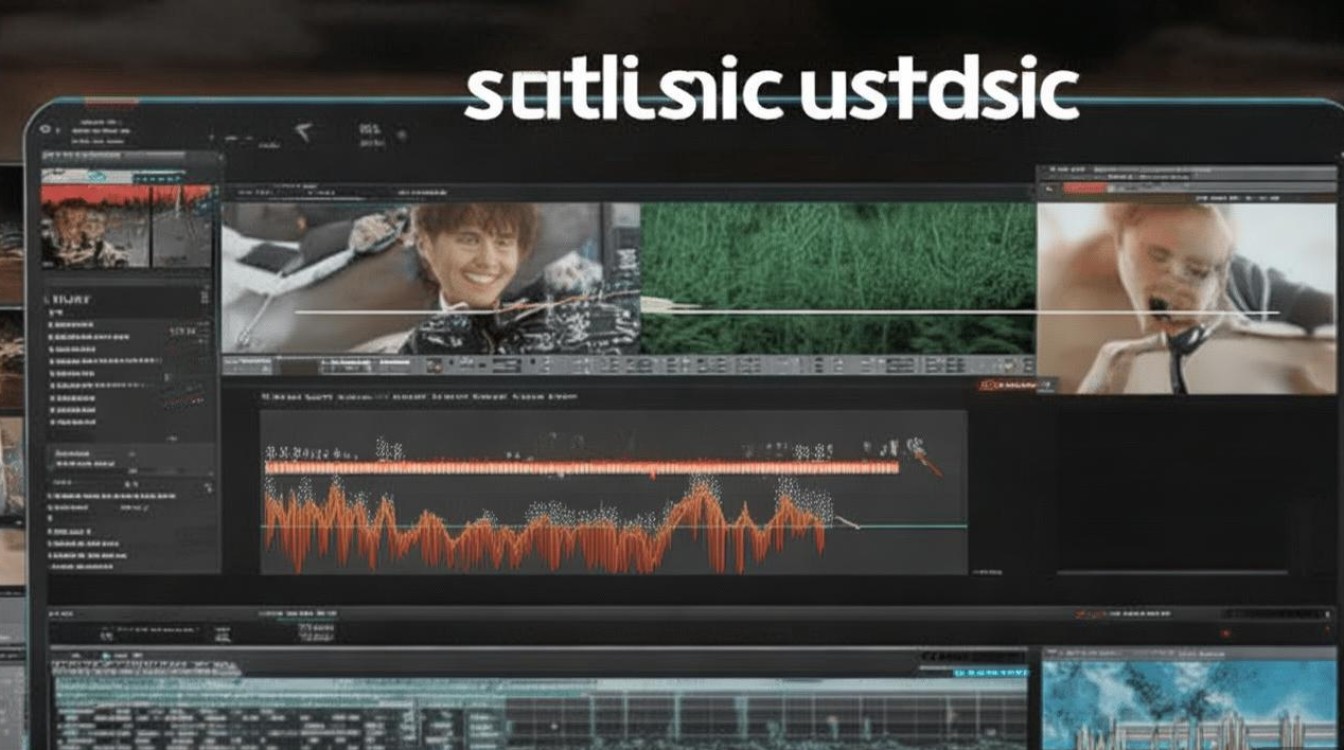Click the red bar above the orange waveform
The image size is (1344, 750).
click(580, 467)
